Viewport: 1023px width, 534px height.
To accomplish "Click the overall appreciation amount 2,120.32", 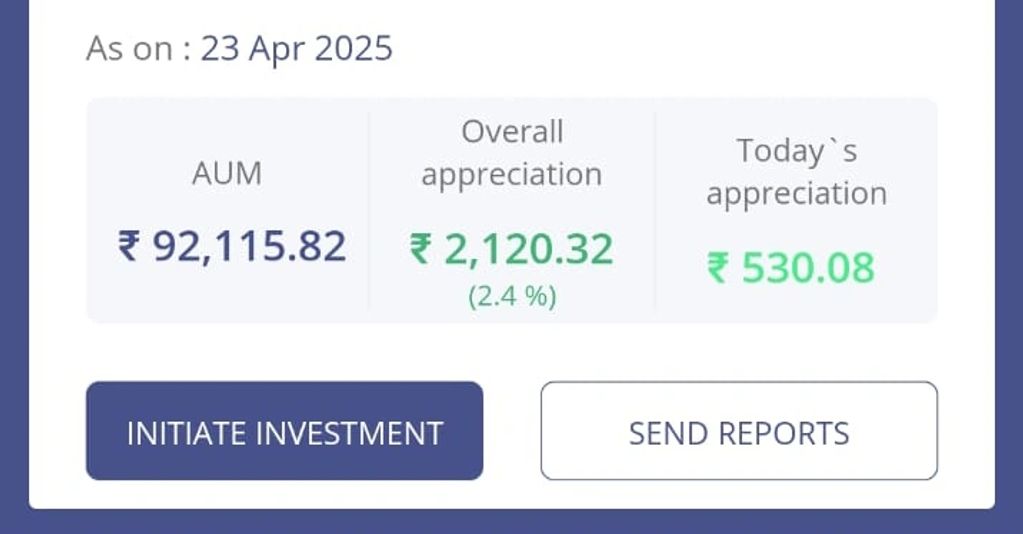I will [528, 250].
